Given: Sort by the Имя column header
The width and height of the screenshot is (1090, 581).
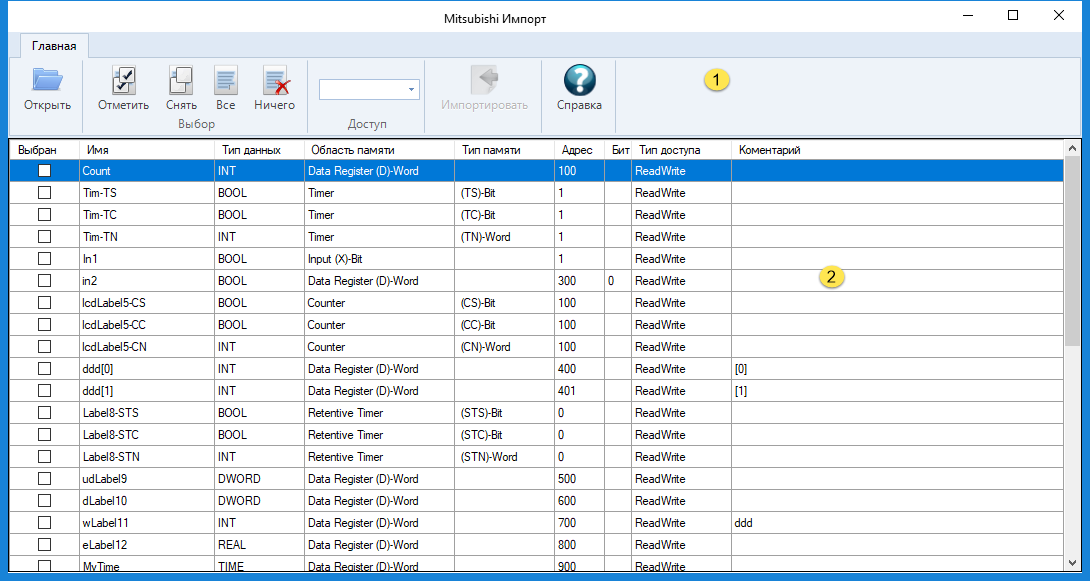Looking at the screenshot, I should pyautogui.click(x=147, y=150).
